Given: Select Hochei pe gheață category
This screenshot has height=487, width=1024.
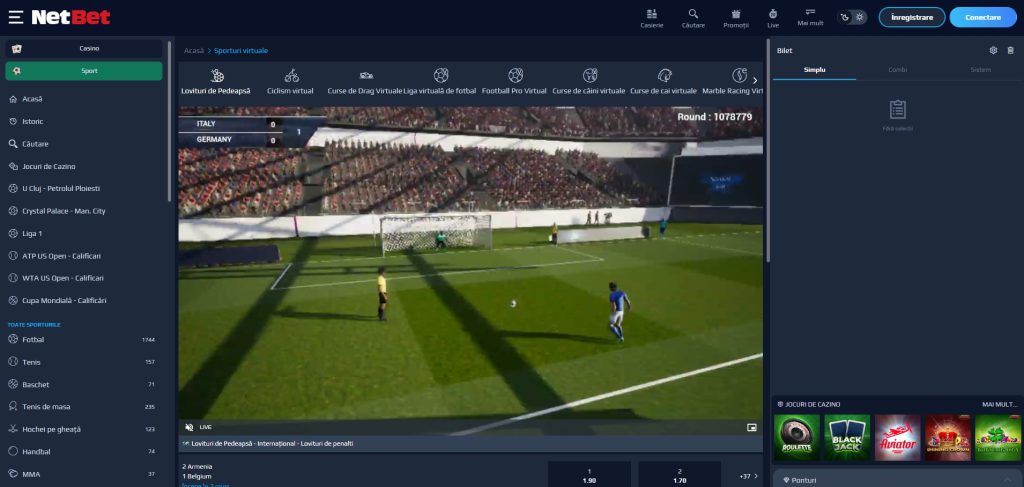Looking at the screenshot, I should [84, 429].
